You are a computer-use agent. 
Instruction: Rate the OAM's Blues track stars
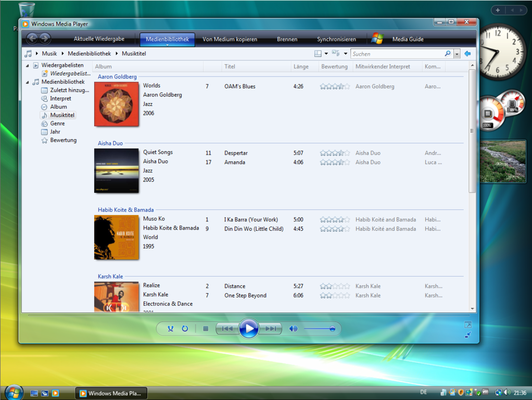point(335,87)
